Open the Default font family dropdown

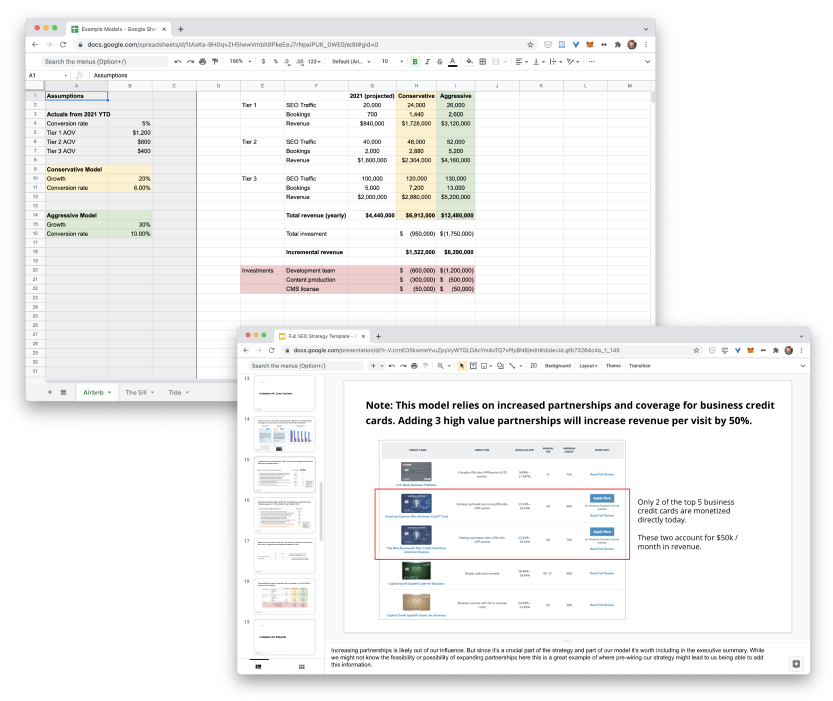pyautogui.click(x=351, y=62)
